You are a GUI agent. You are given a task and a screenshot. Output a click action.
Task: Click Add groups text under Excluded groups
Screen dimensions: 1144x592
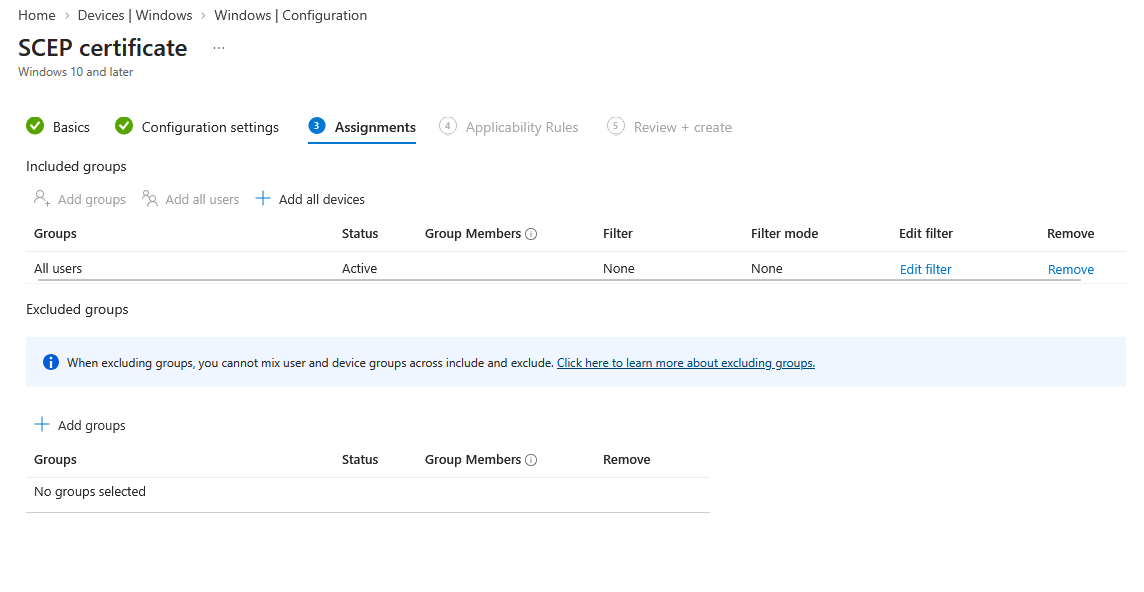click(x=92, y=426)
